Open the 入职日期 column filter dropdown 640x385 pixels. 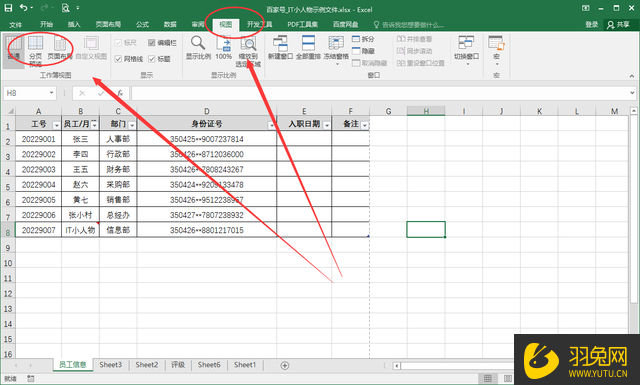click(327, 126)
